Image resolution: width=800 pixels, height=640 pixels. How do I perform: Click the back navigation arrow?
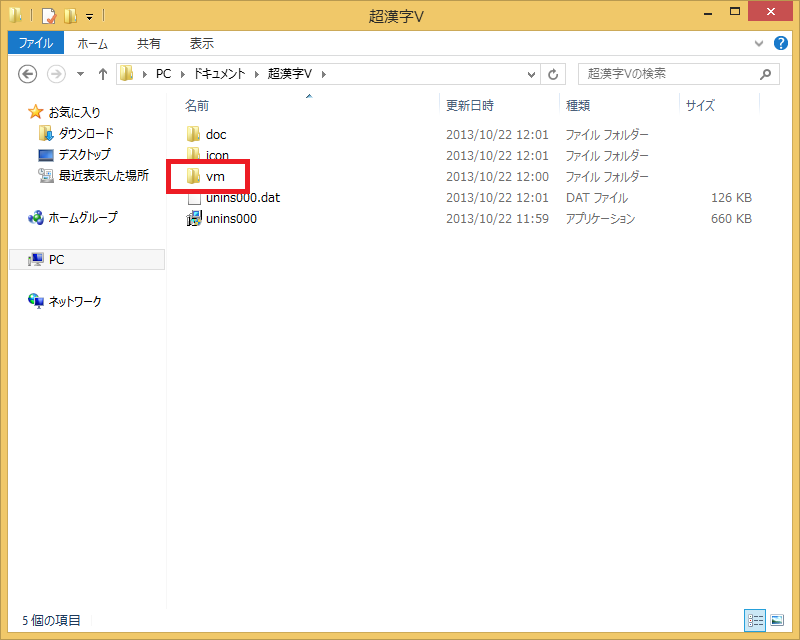click(x=28, y=74)
